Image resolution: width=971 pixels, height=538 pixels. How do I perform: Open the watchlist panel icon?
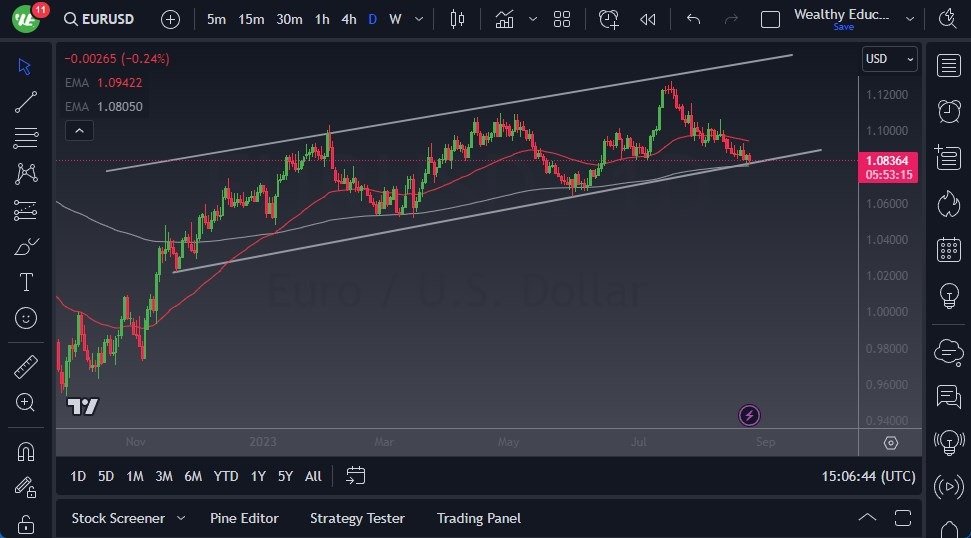point(948,65)
